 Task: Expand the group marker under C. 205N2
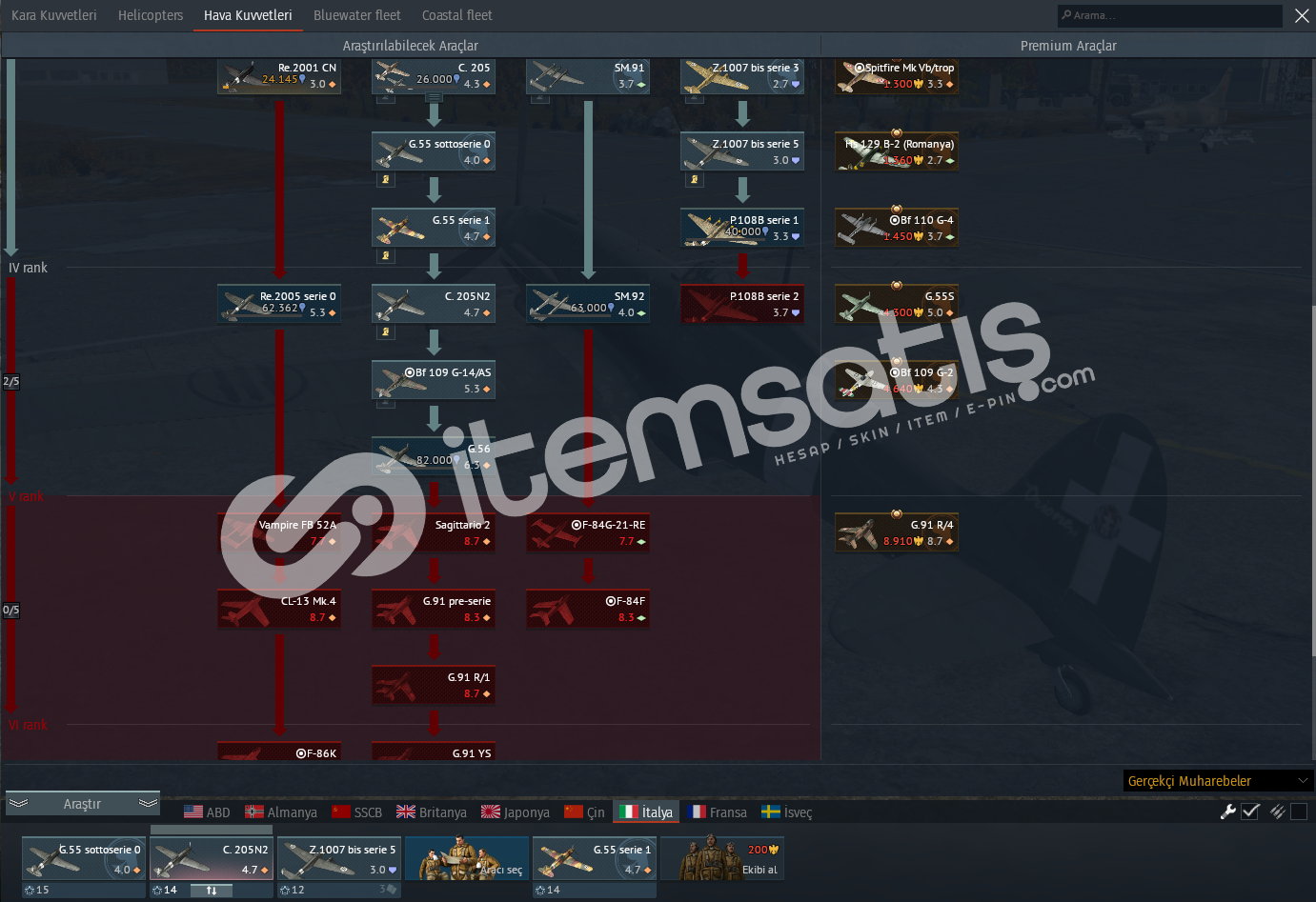pyautogui.click(x=386, y=331)
